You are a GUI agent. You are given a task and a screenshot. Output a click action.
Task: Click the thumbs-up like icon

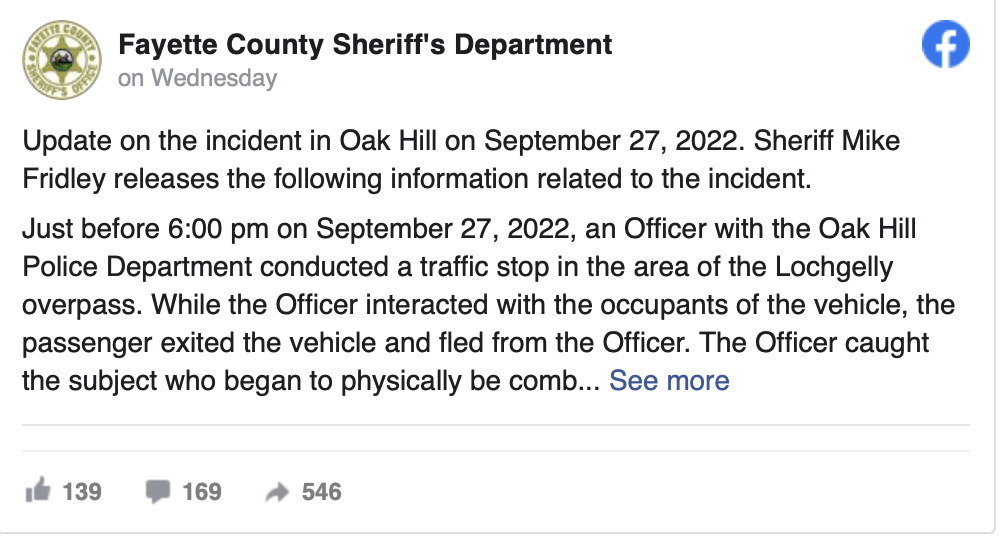(37, 491)
